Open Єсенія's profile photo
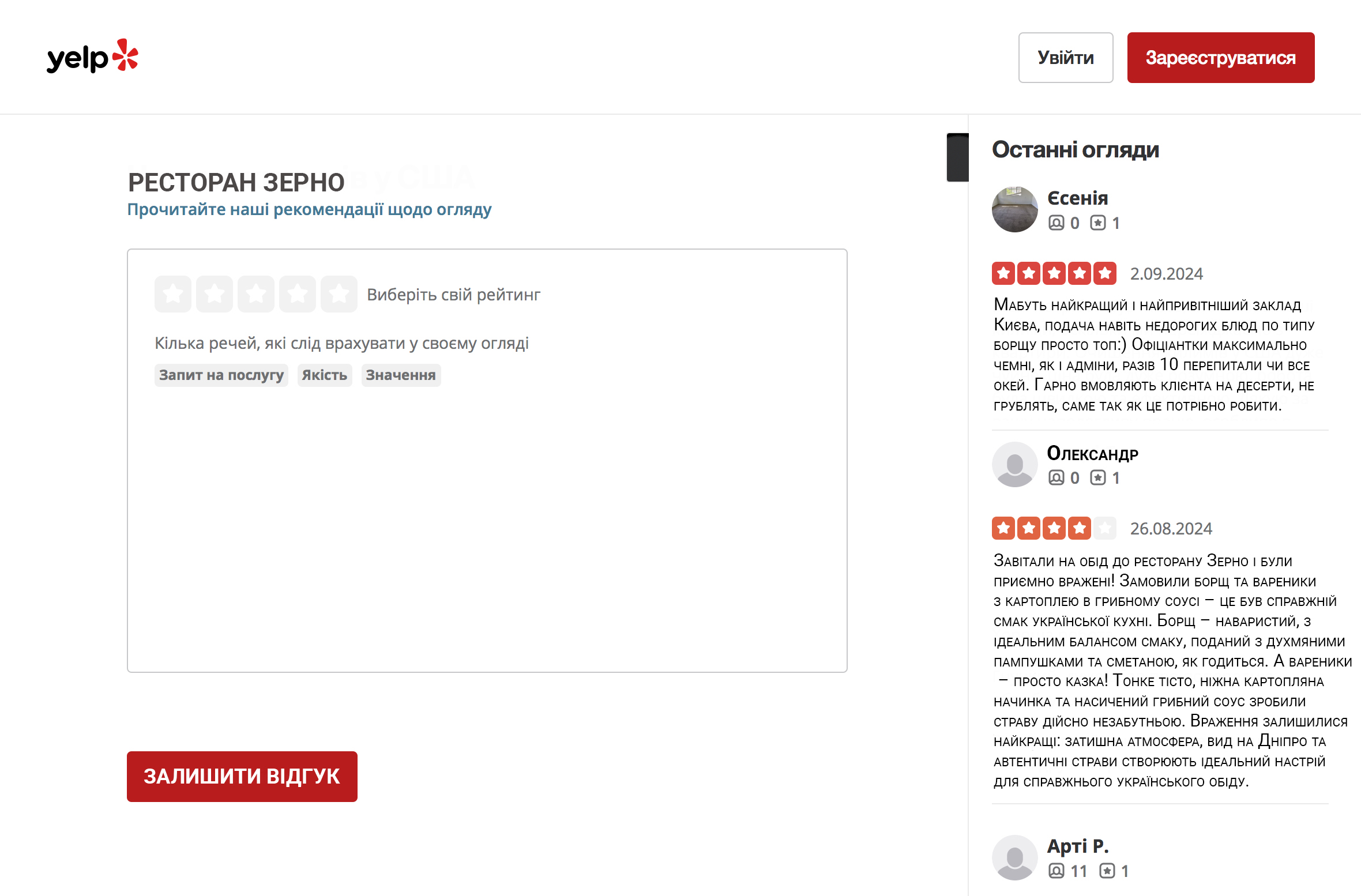The image size is (1361, 896). click(1014, 209)
